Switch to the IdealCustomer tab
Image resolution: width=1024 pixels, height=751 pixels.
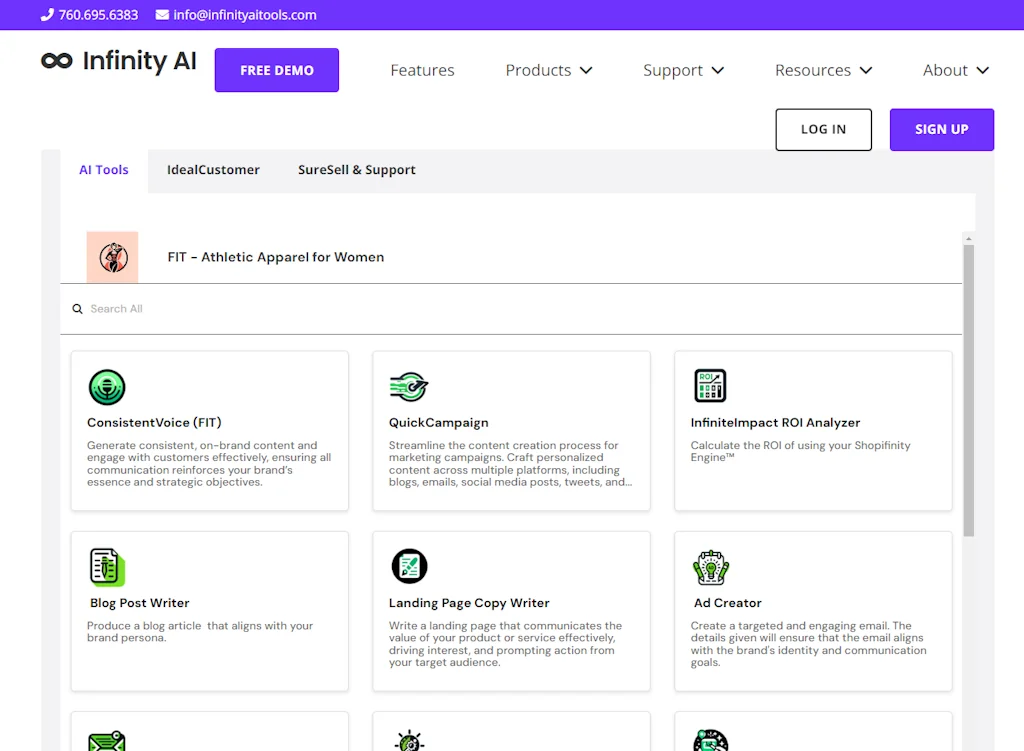[x=213, y=170]
